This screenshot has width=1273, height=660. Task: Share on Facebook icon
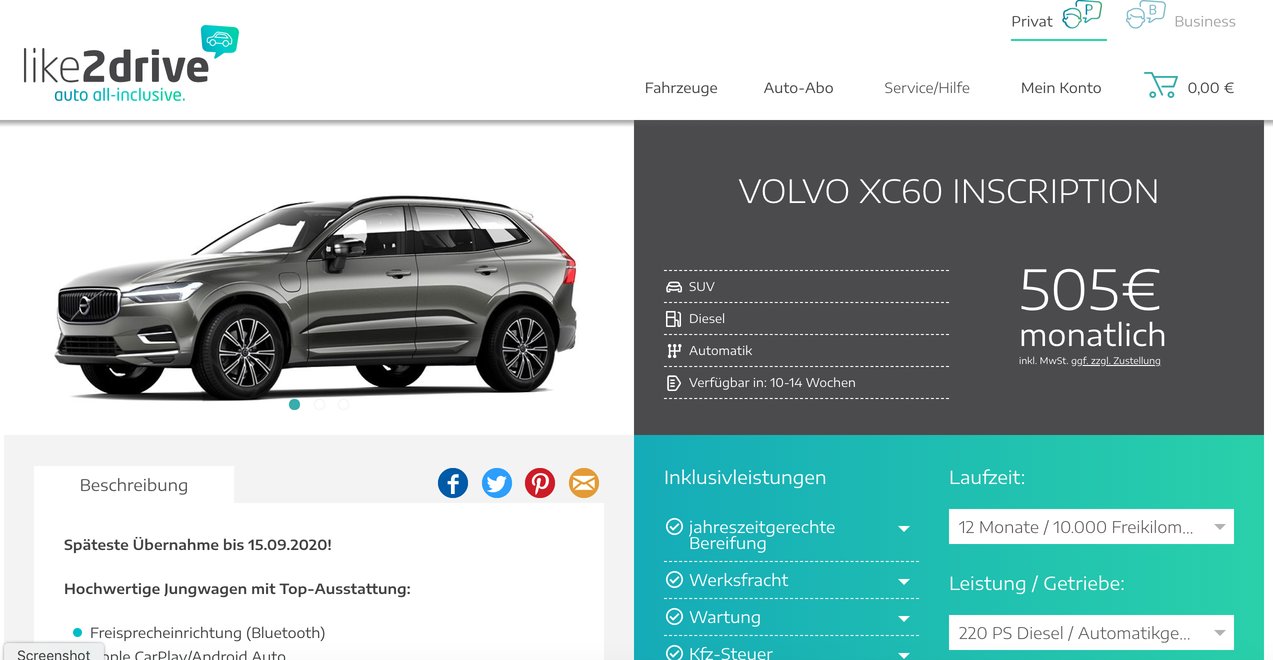[x=453, y=484]
